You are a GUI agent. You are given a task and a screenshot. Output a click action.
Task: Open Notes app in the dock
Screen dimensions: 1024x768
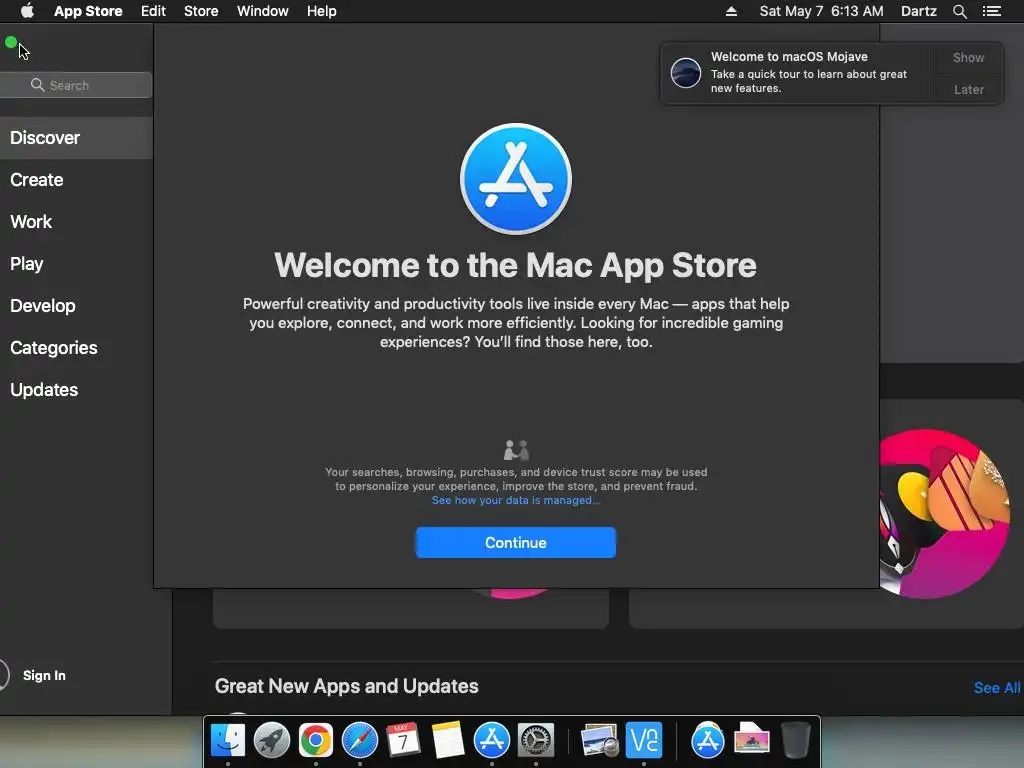coord(448,741)
